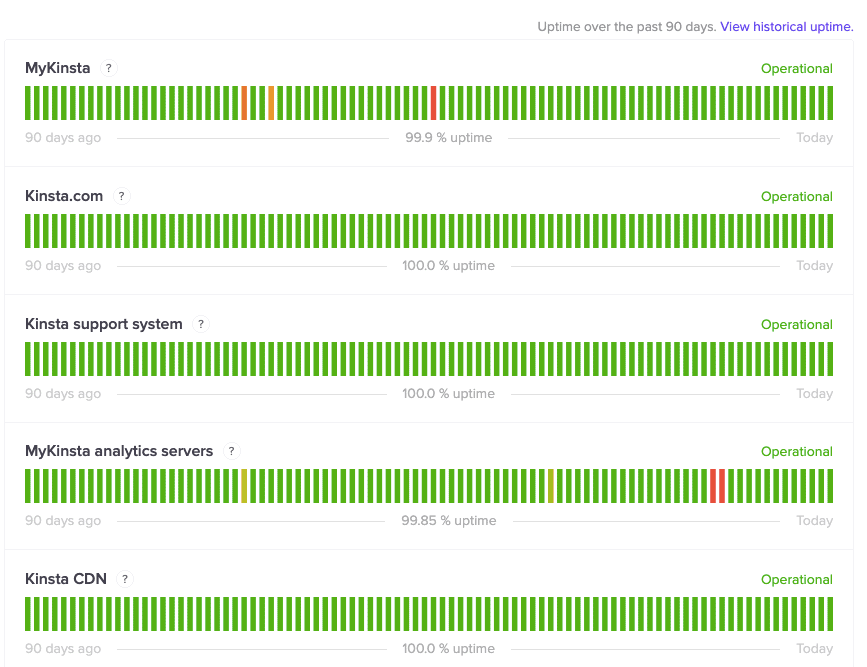Image resolution: width=867 pixels, height=667 pixels.
Task: Select the second yellow bar in analytics servers row
Action: [x=551, y=486]
